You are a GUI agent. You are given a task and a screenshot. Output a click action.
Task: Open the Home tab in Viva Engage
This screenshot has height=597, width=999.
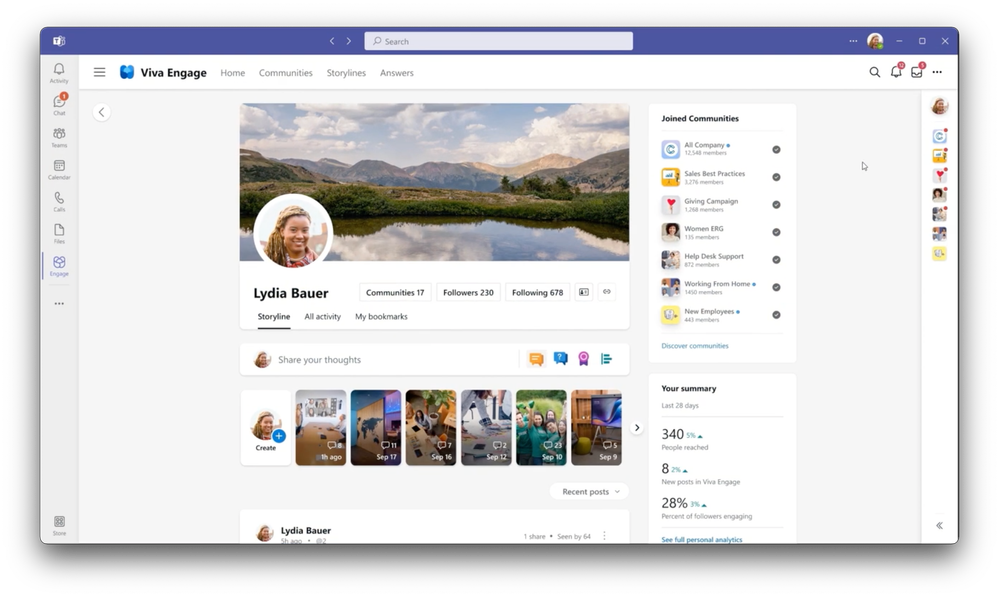pos(233,73)
